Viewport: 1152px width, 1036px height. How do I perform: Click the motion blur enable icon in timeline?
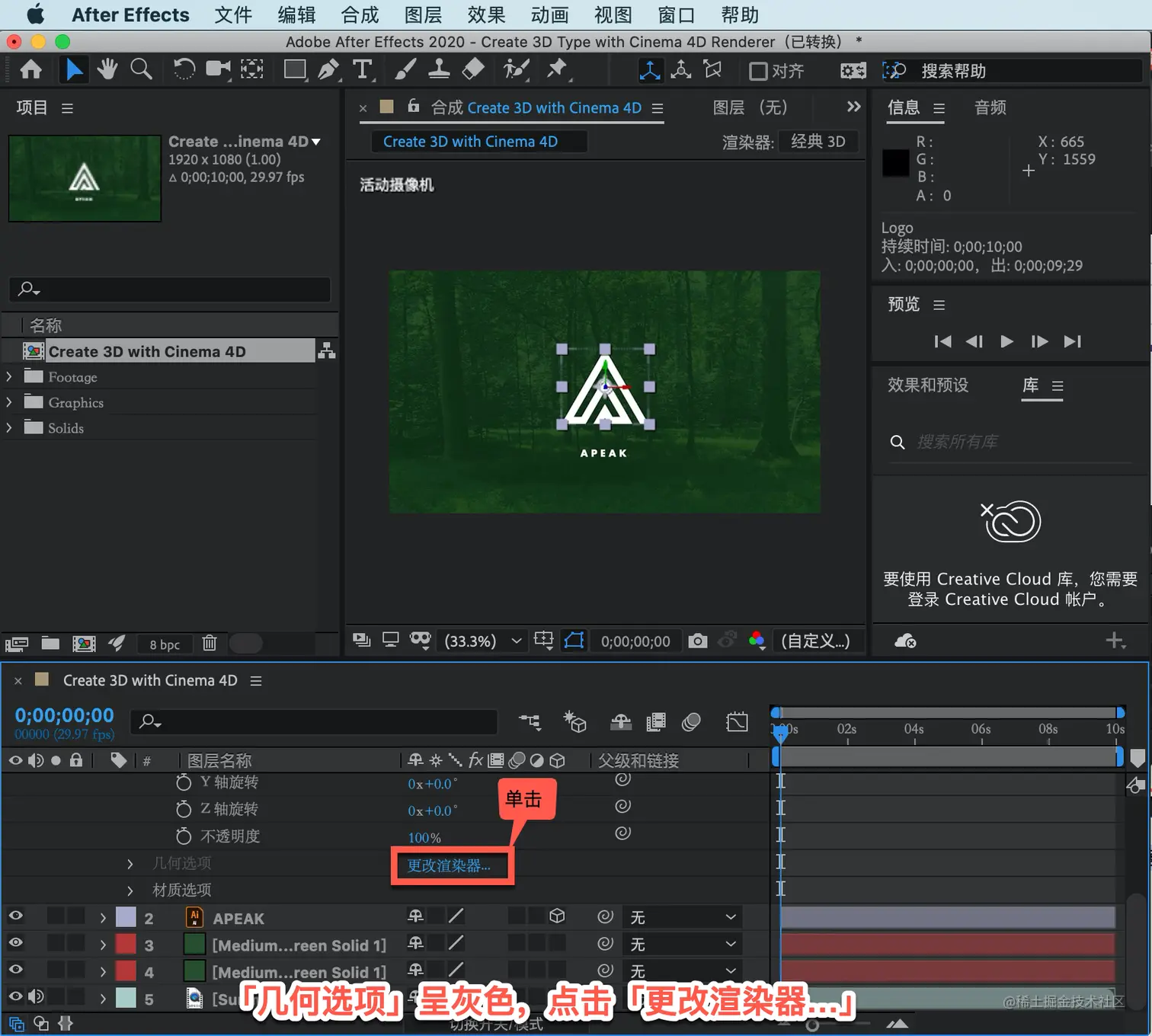[691, 721]
